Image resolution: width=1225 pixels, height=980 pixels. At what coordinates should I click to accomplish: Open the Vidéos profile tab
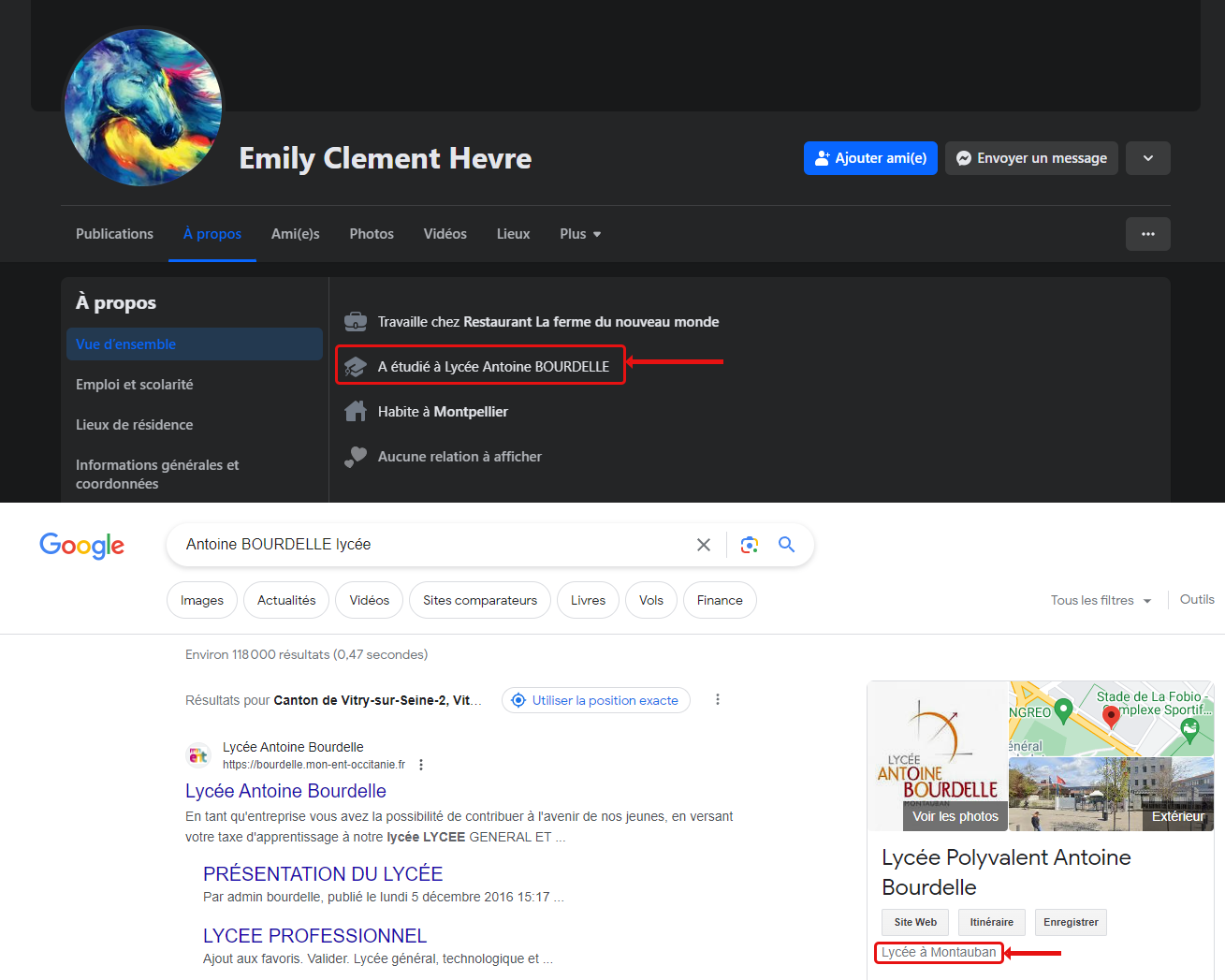(x=445, y=234)
